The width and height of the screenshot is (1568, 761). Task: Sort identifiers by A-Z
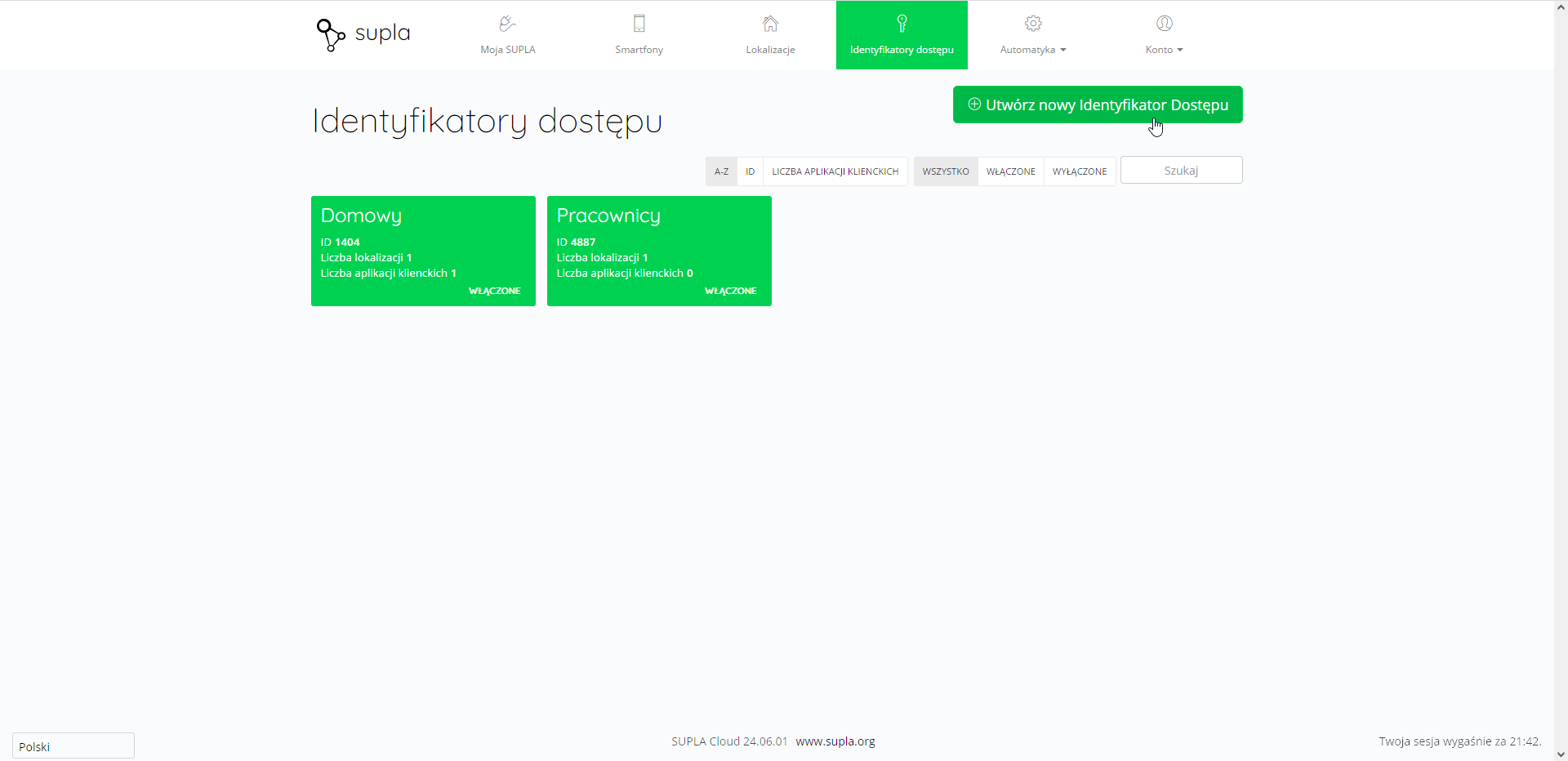tap(721, 171)
